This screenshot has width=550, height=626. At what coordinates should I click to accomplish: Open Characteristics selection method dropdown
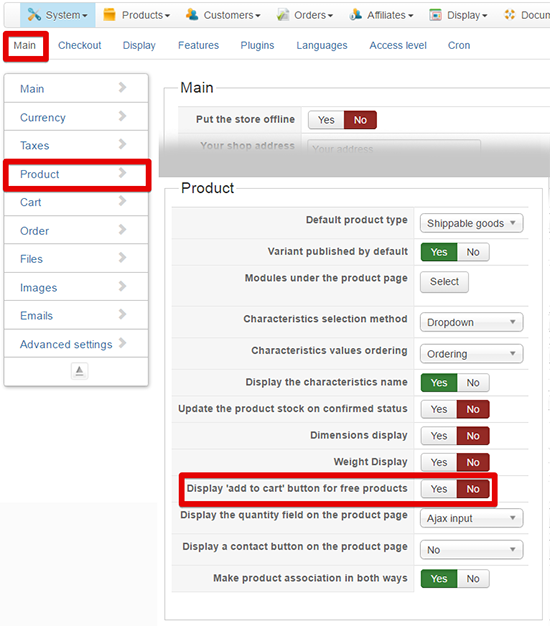click(x=471, y=322)
